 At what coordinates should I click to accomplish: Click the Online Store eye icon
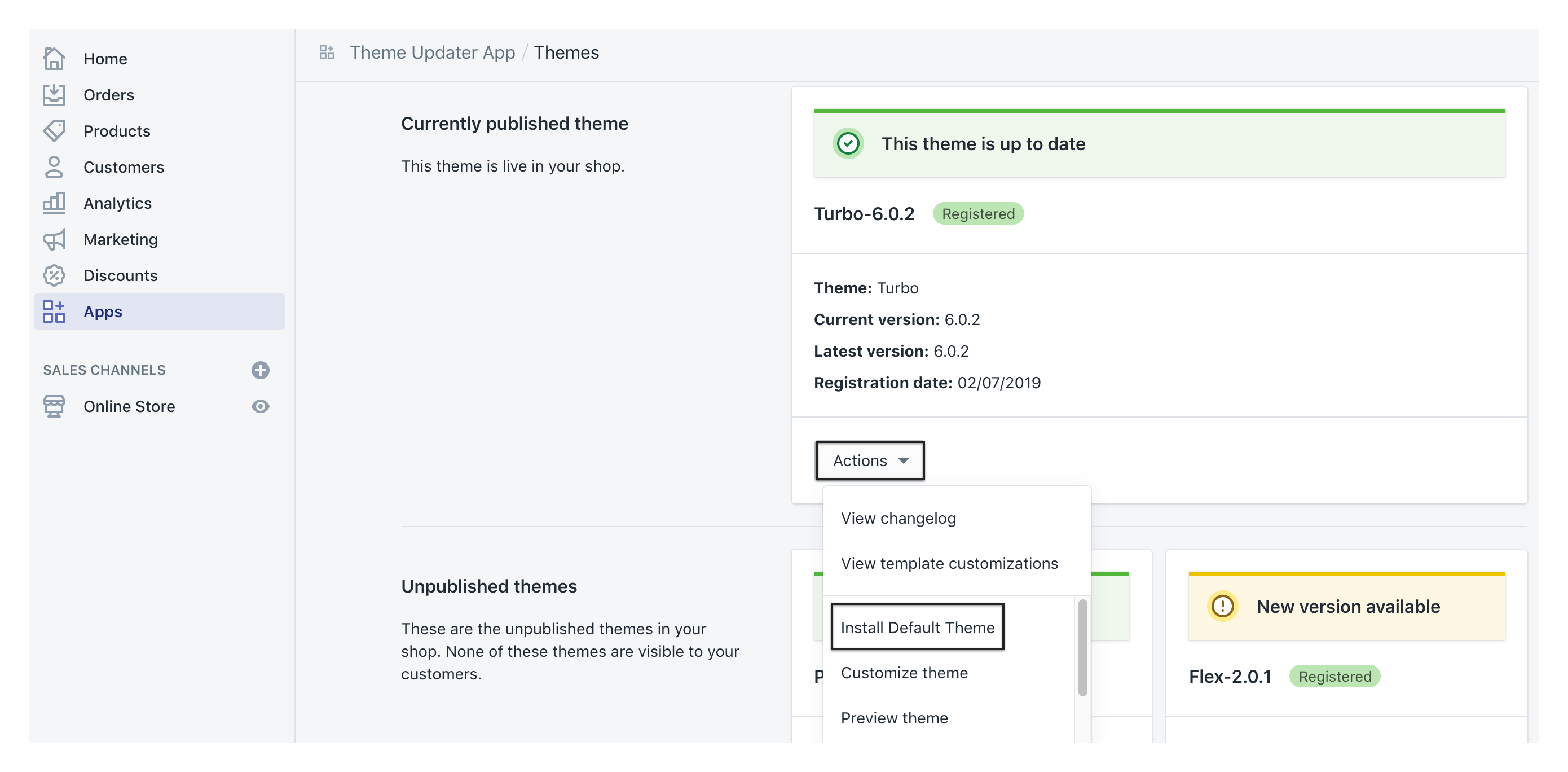[x=261, y=407]
